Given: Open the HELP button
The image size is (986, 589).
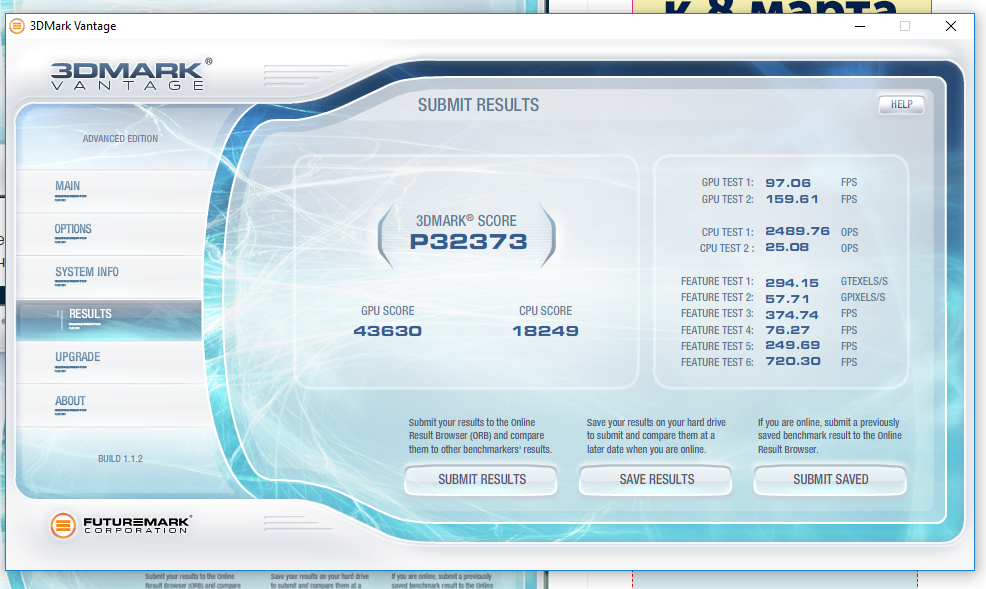Looking at the screenshot, I should pyautogui.click(x=901, y=105).
